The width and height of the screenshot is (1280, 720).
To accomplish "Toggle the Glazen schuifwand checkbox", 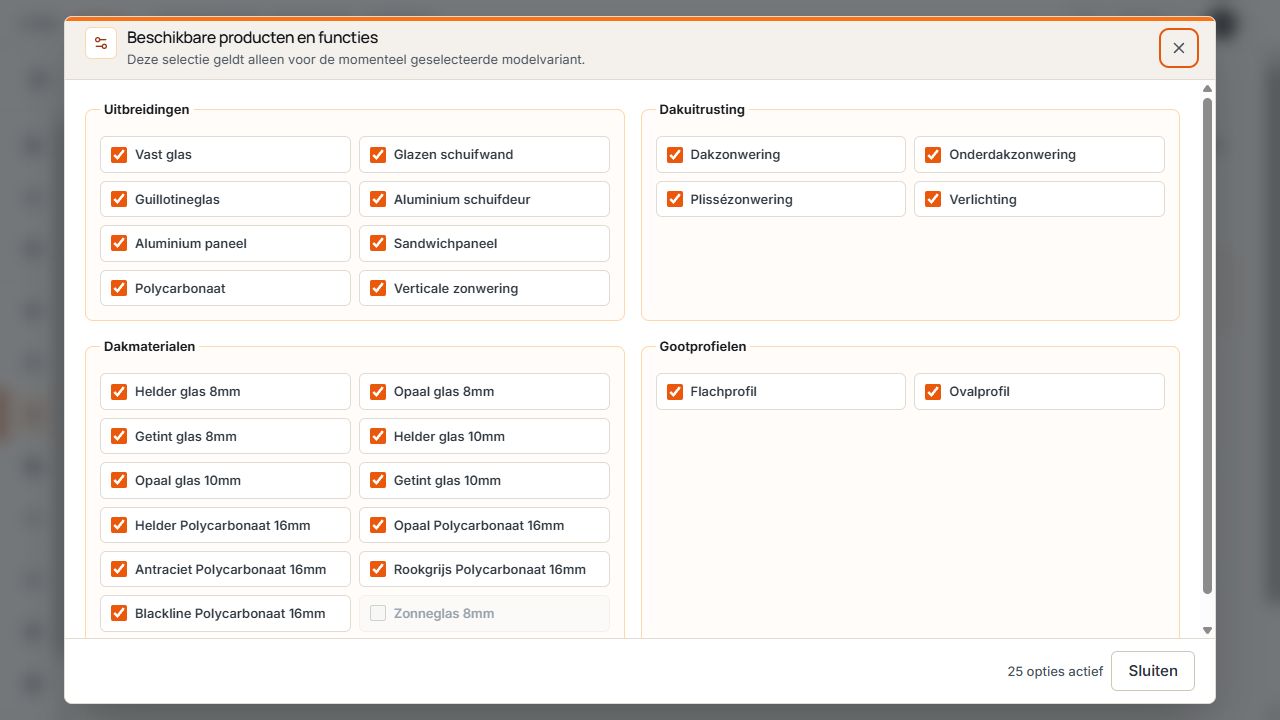I will (378, 155).
